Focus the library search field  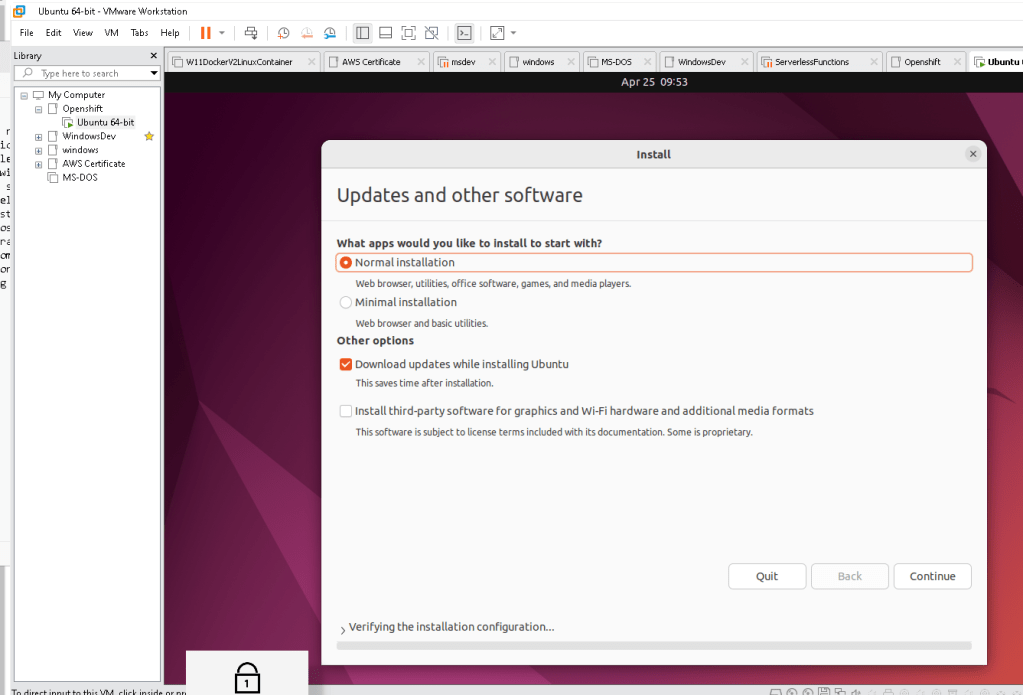tap(87, 73)
